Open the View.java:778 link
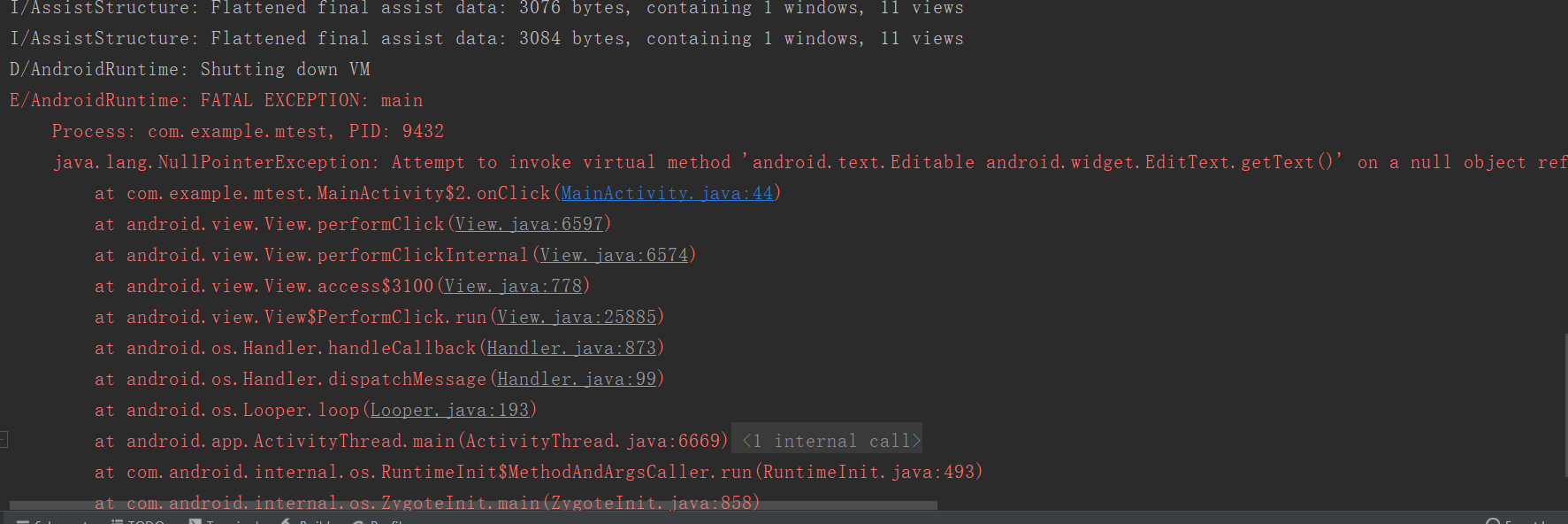1568x524 pixels. coord(513,286)
